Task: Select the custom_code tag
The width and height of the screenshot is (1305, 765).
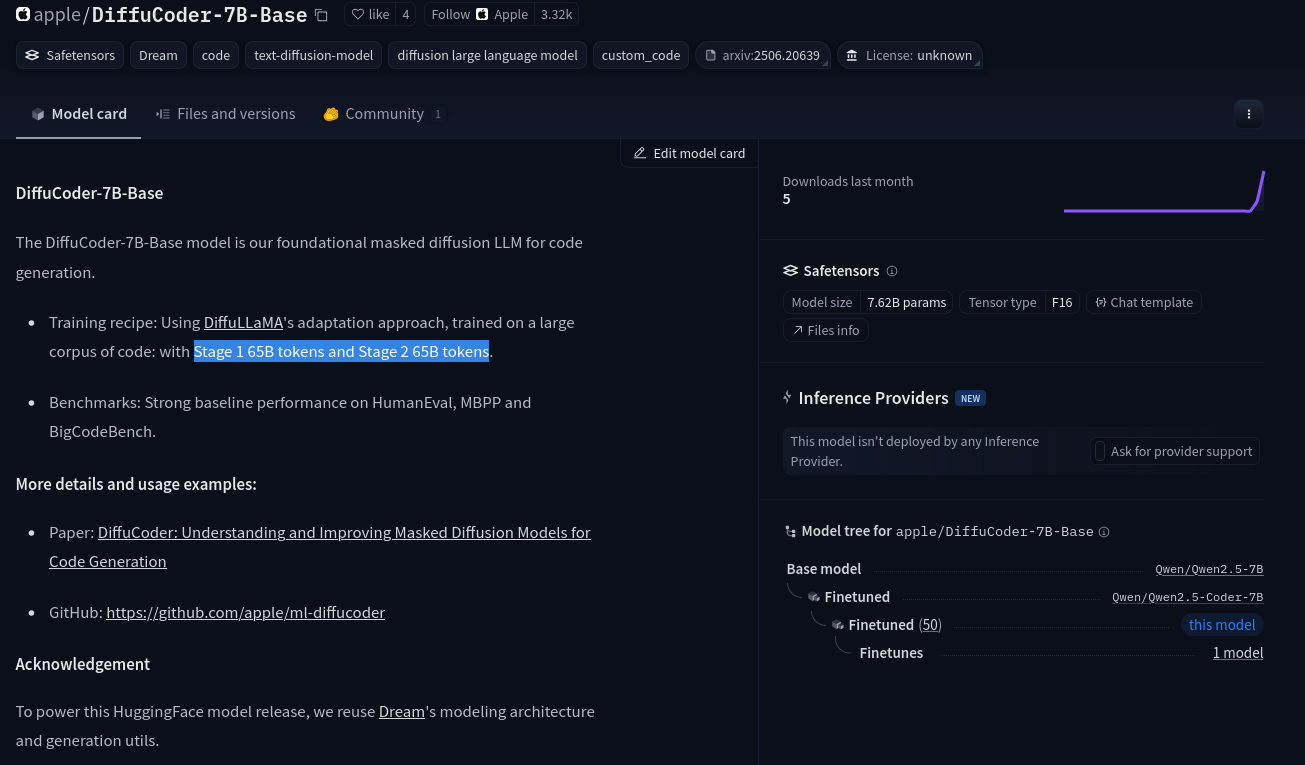Action: [x=641, y=56]
